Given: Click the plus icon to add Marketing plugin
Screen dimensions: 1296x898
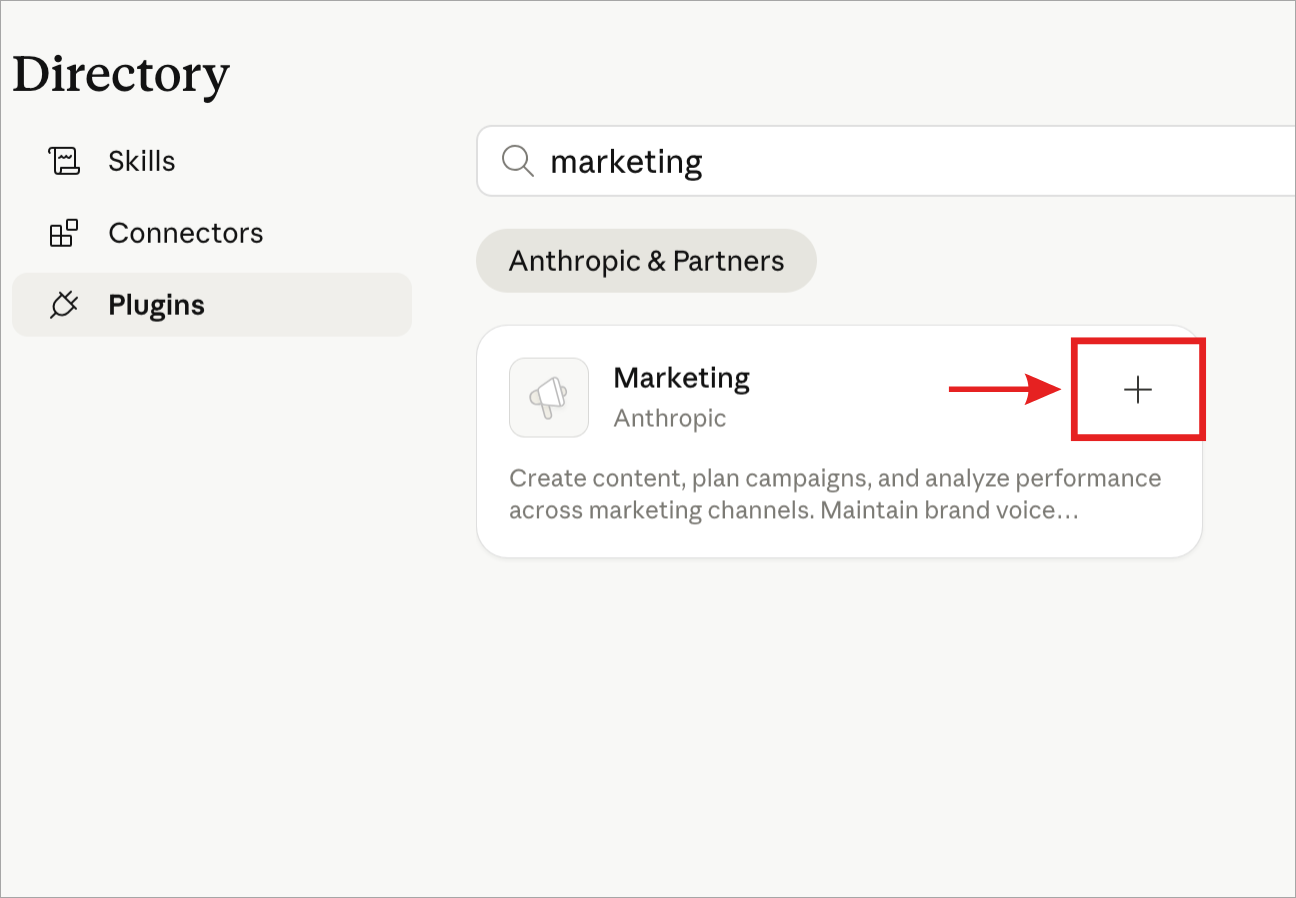Looking at the screenshot, I should pos(1138,390).
